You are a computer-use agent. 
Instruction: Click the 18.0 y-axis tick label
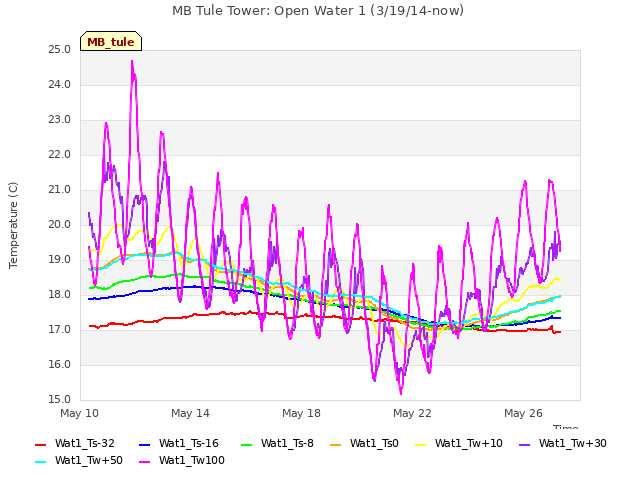pyautogui.click(x=60, y=295)
